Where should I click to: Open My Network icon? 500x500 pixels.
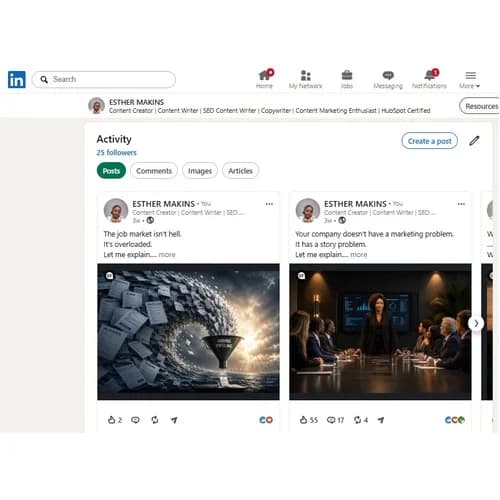click(x=305, y=75)
